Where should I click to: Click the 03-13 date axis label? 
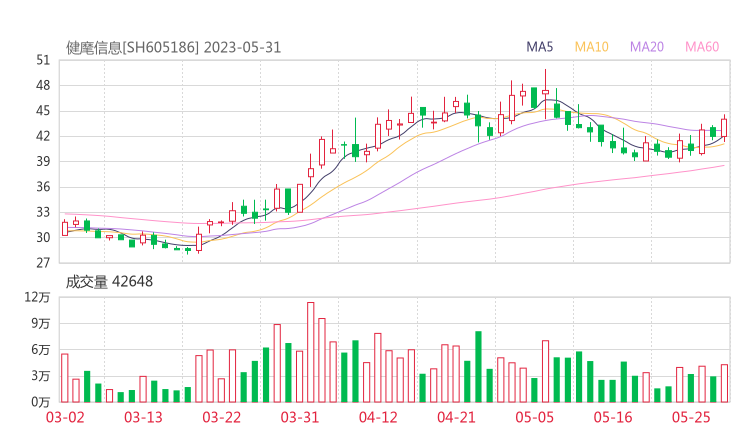tap(143, 417)
